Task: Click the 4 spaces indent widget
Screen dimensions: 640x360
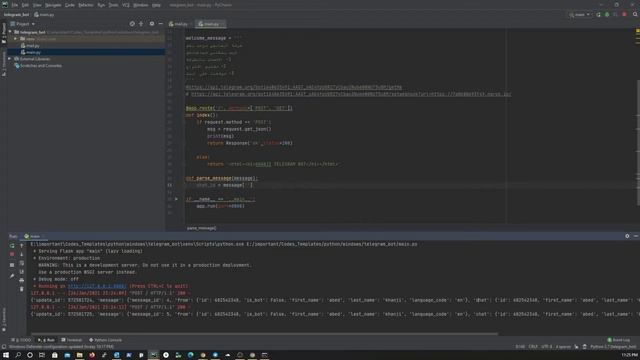Action: [x=563, y=347]
